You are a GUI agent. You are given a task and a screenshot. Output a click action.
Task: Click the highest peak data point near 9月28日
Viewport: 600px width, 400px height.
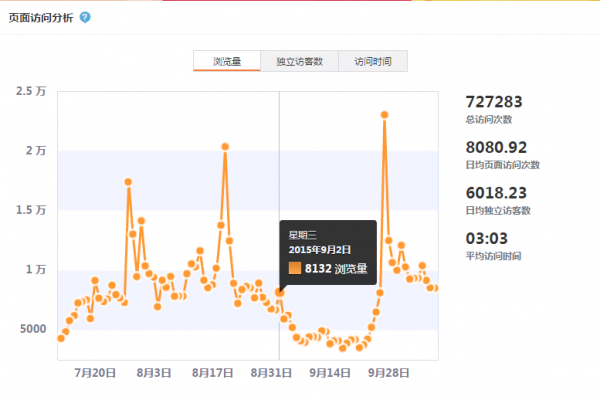[x=385, y=115]
